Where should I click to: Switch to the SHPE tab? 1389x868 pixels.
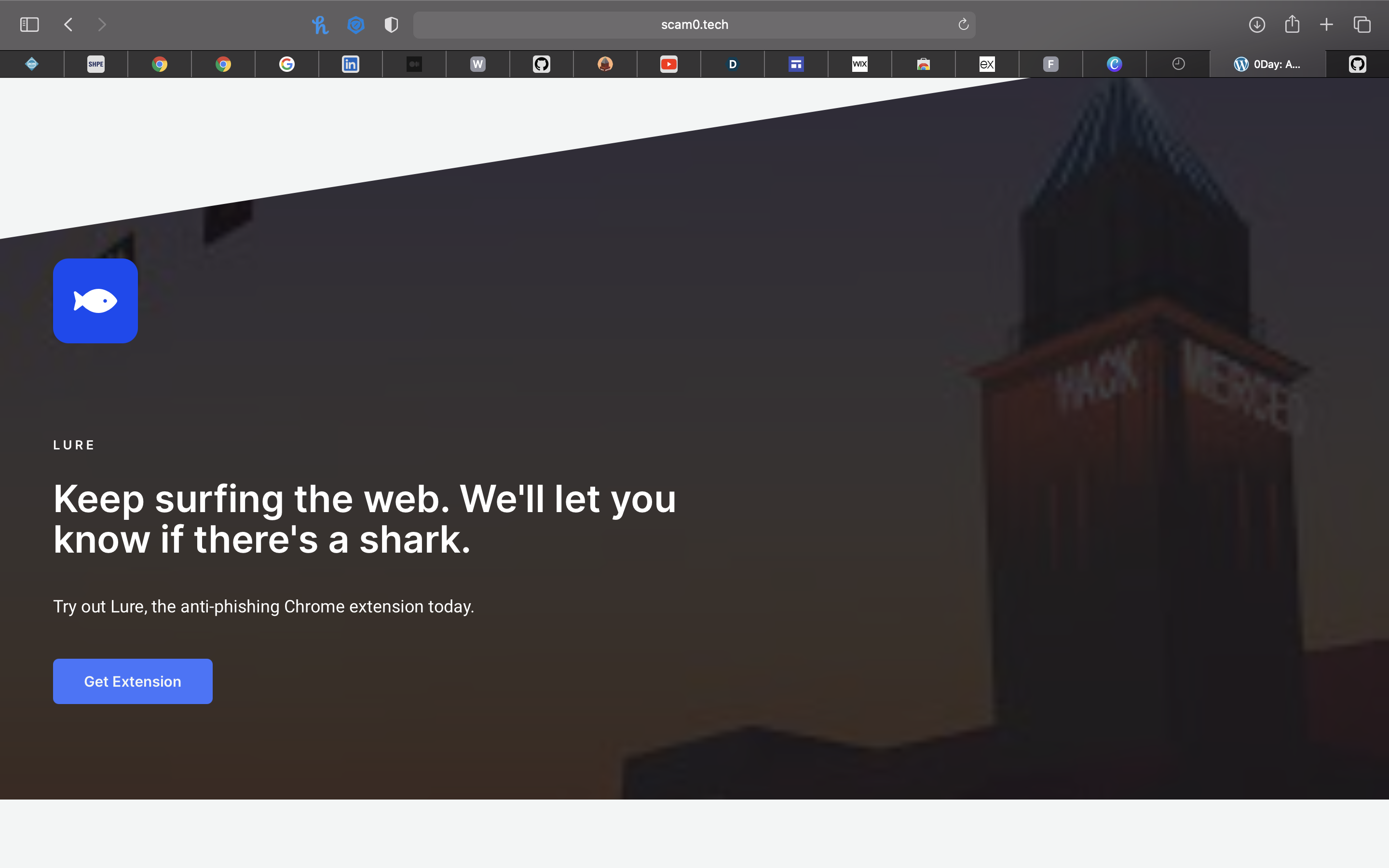pyautogui.click(x=96, y=64)
